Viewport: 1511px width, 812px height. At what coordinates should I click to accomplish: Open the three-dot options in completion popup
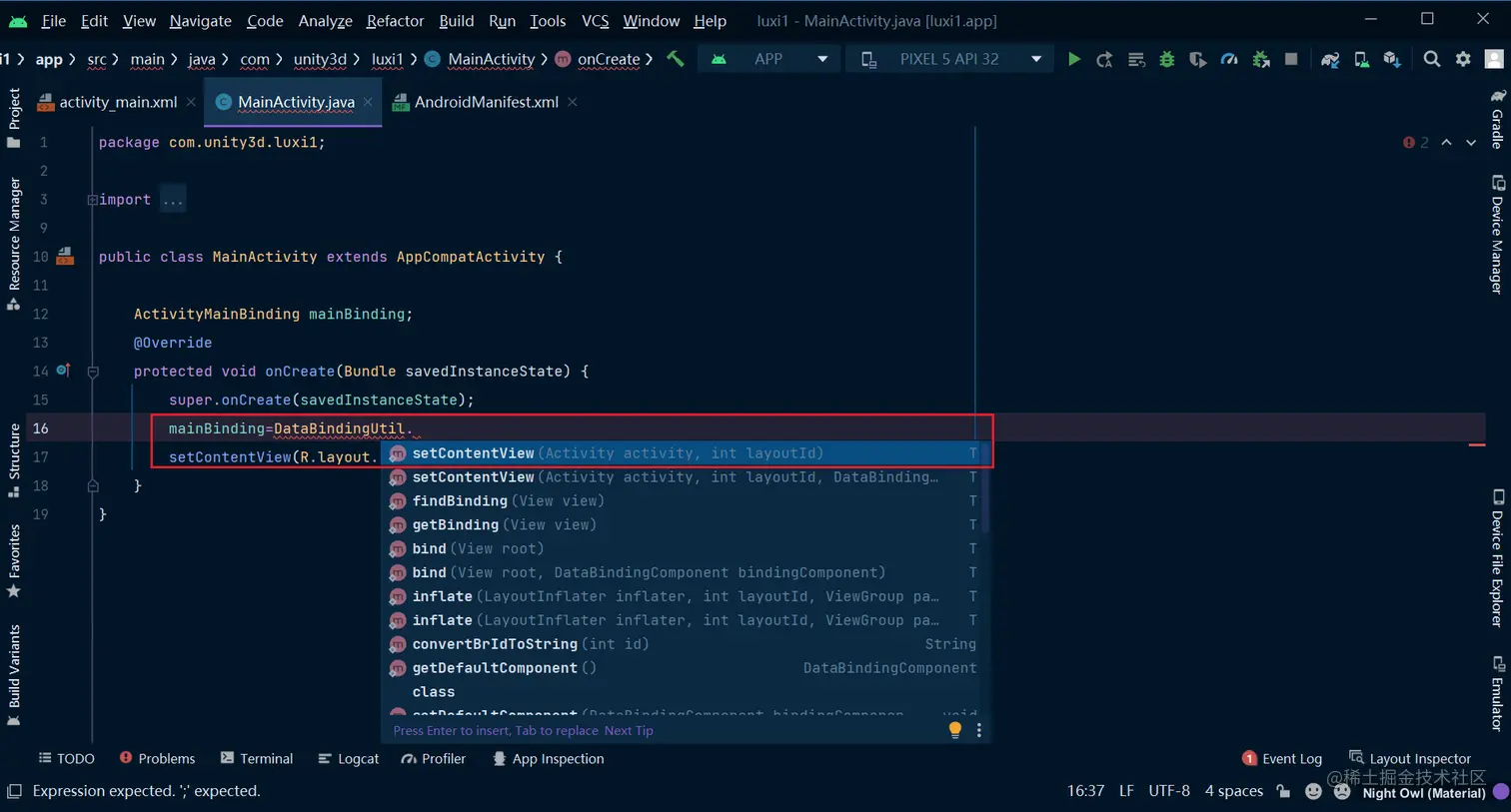click(979, 730)
